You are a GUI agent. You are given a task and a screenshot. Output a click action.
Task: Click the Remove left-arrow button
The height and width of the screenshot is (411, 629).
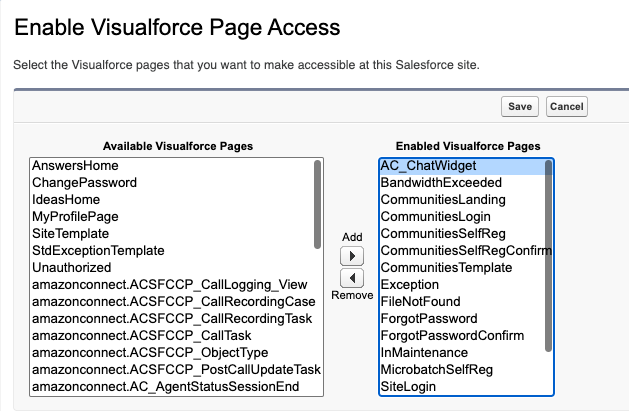point(352,278)
